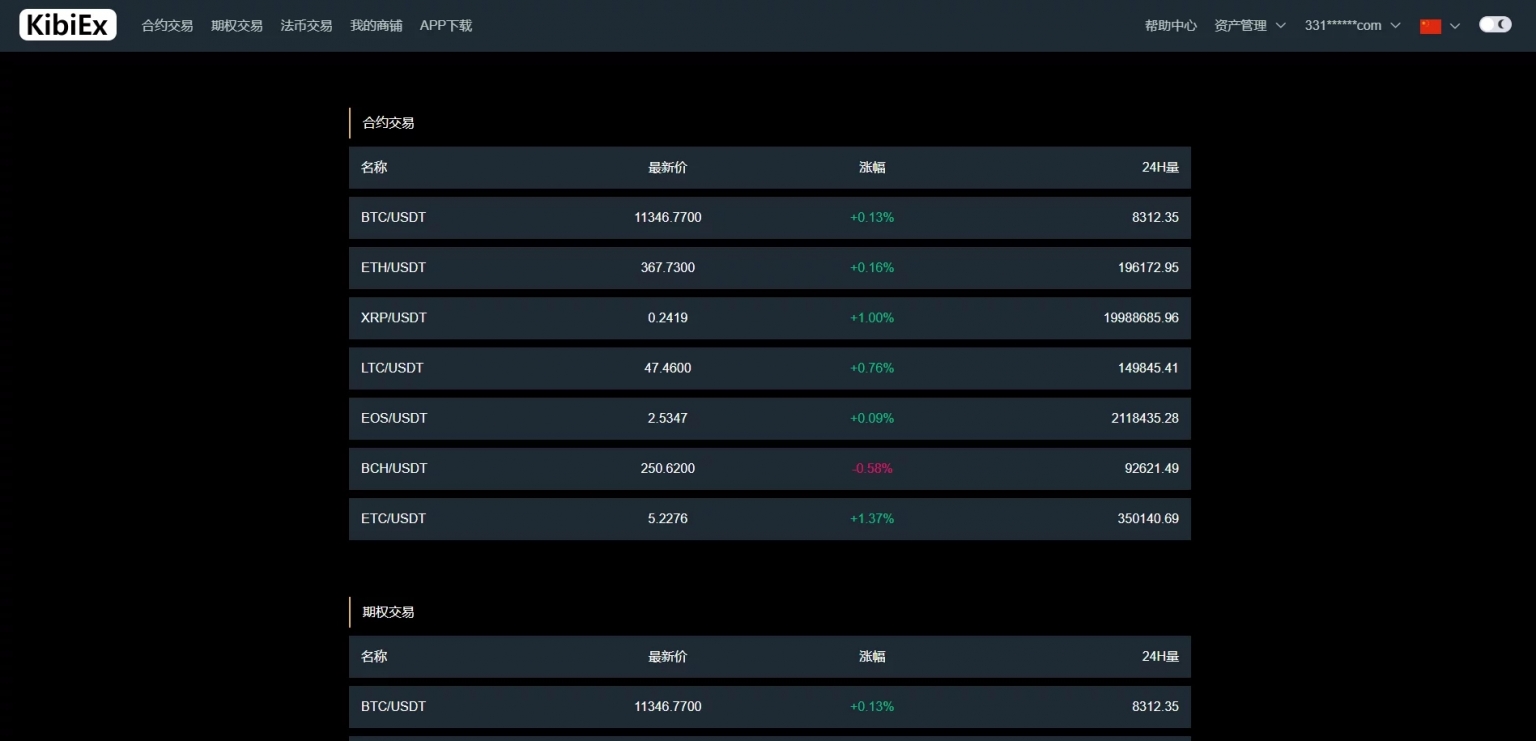Expand the 资产管理 dropdown
1536x741 pixels.
pos(1249,26)
